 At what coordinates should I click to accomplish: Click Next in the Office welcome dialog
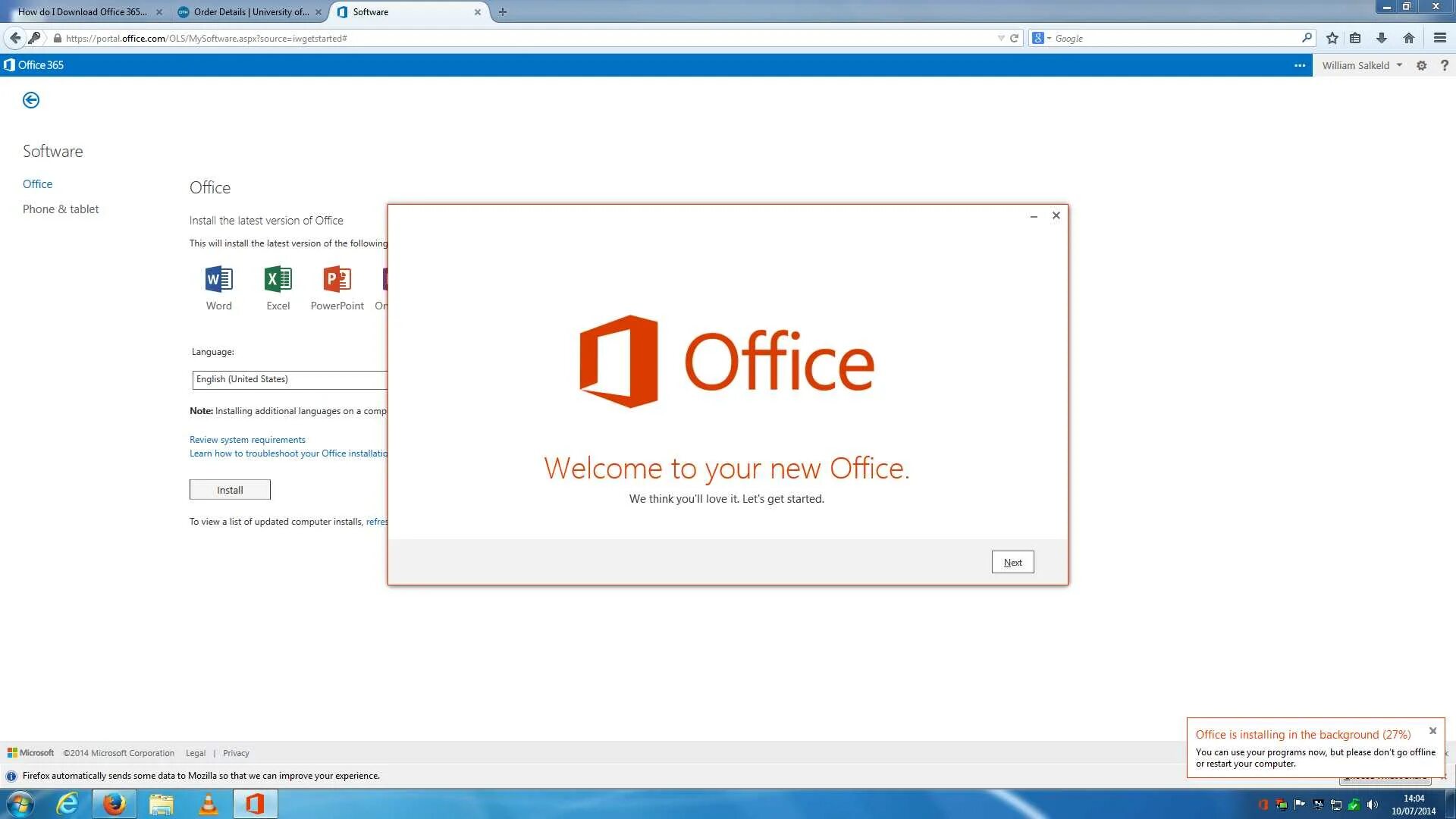tap(1012, 562)
